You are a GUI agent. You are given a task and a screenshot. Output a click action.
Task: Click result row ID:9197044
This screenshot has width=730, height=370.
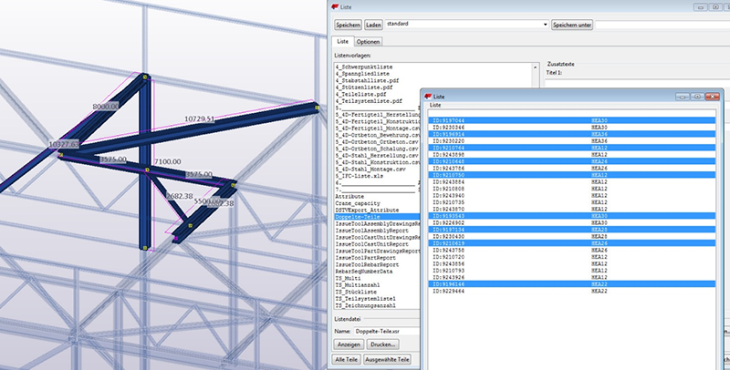pos(572,121)
